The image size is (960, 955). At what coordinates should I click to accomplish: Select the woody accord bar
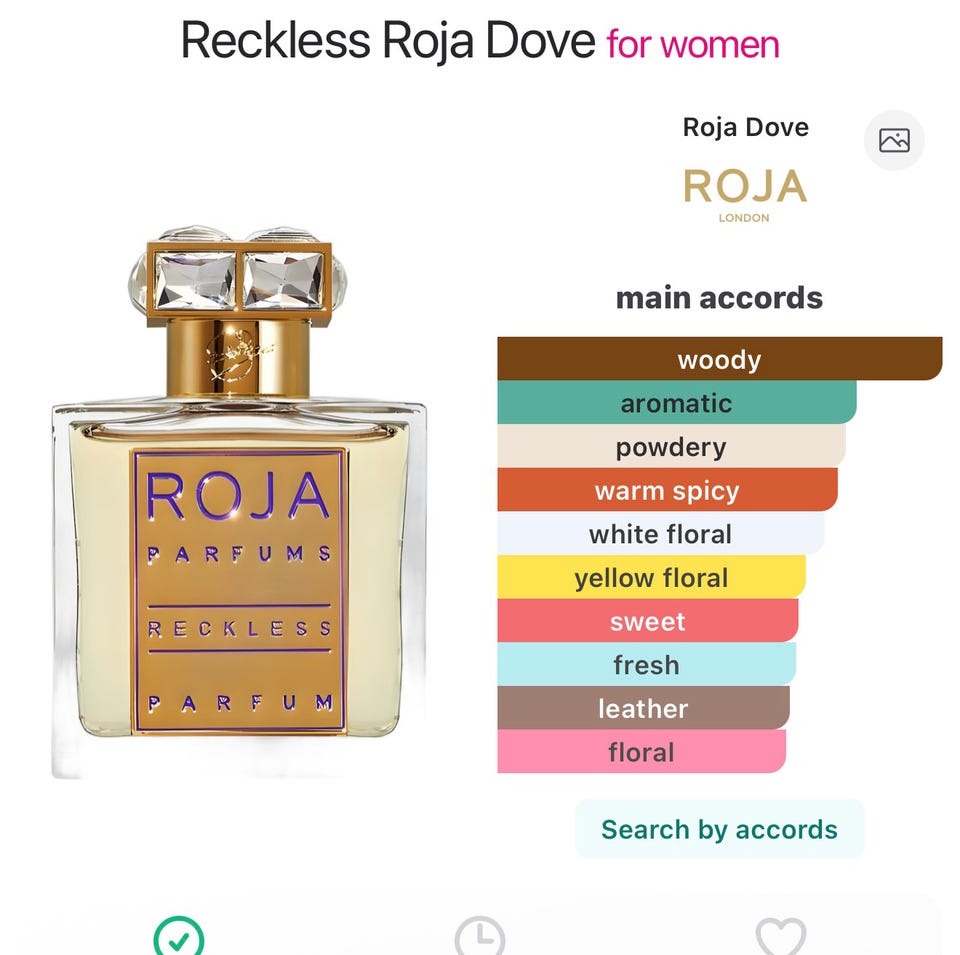719,359
